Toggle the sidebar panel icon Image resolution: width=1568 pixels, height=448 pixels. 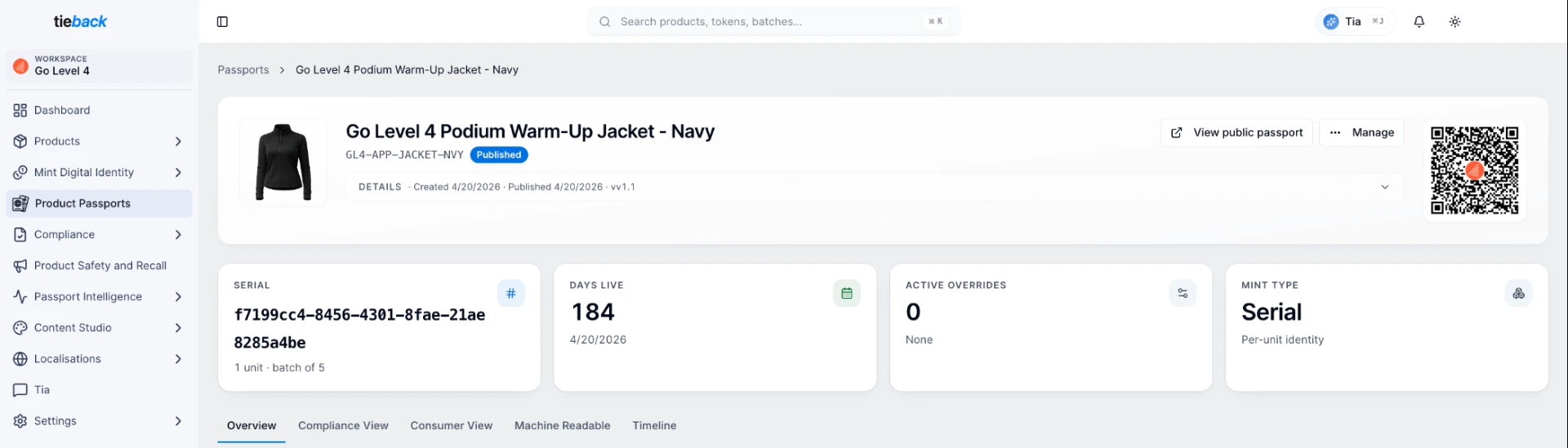tap(222, 22)
